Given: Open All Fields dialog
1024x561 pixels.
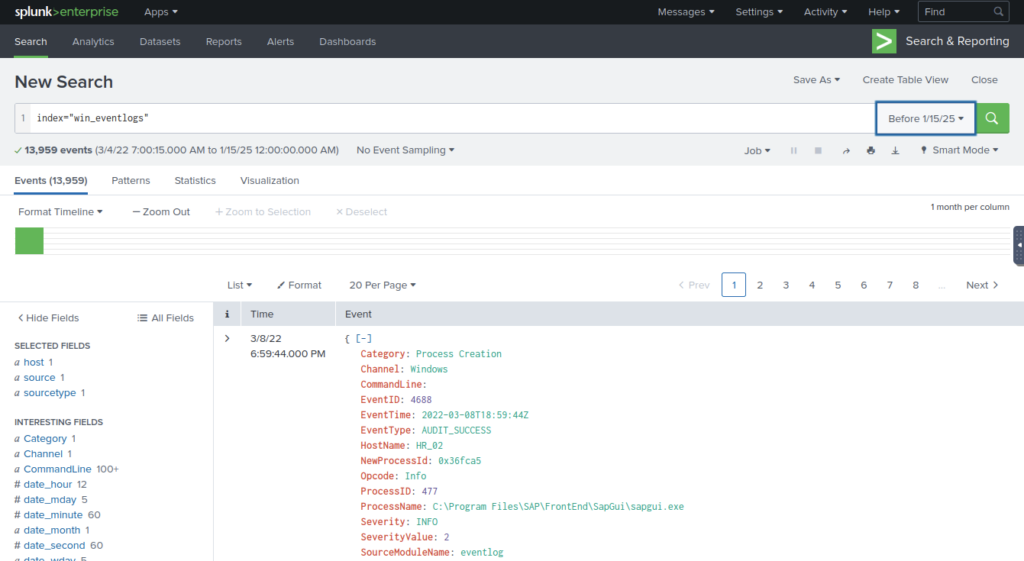Looking at the screenshot, I should pyautogui.click(x=165, y=317).
